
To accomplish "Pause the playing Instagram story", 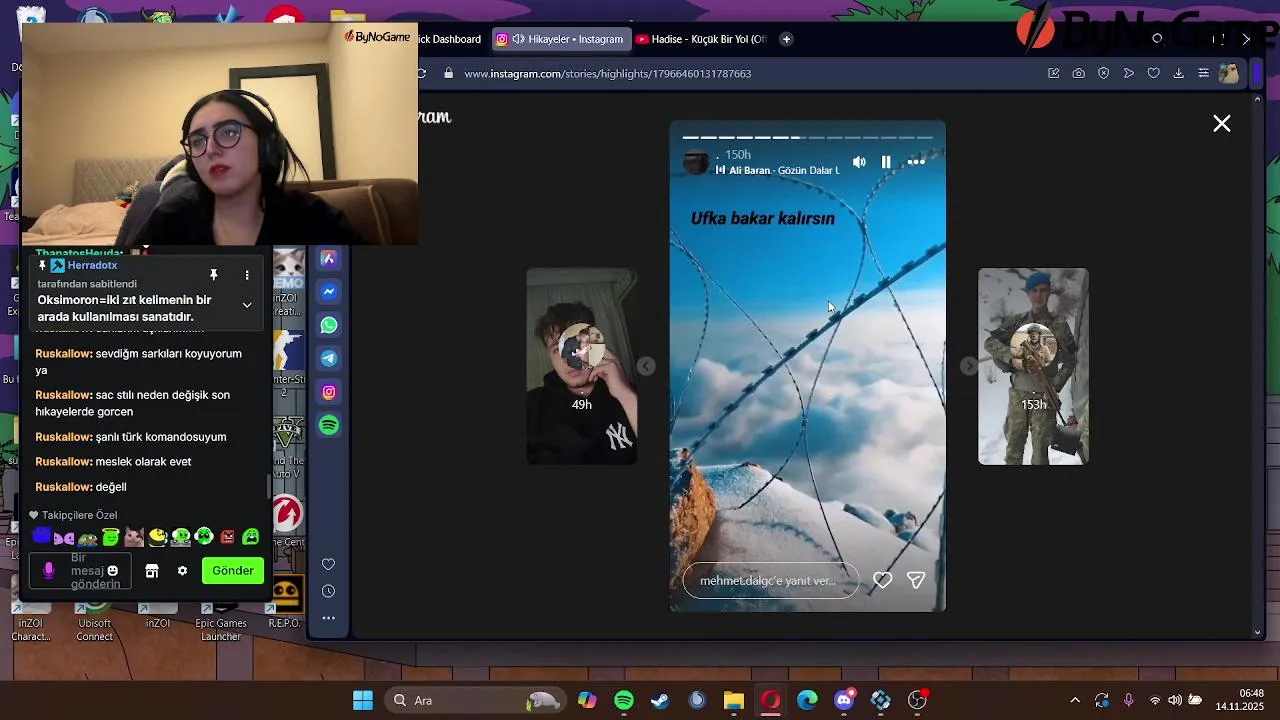I will 886,162.
